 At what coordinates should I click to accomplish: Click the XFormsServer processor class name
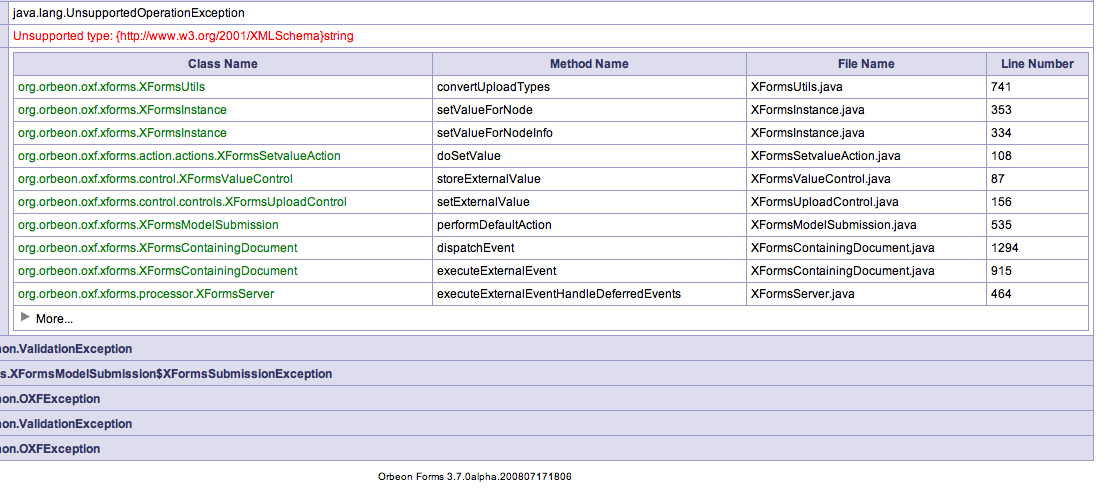click(x=146, y=294)
